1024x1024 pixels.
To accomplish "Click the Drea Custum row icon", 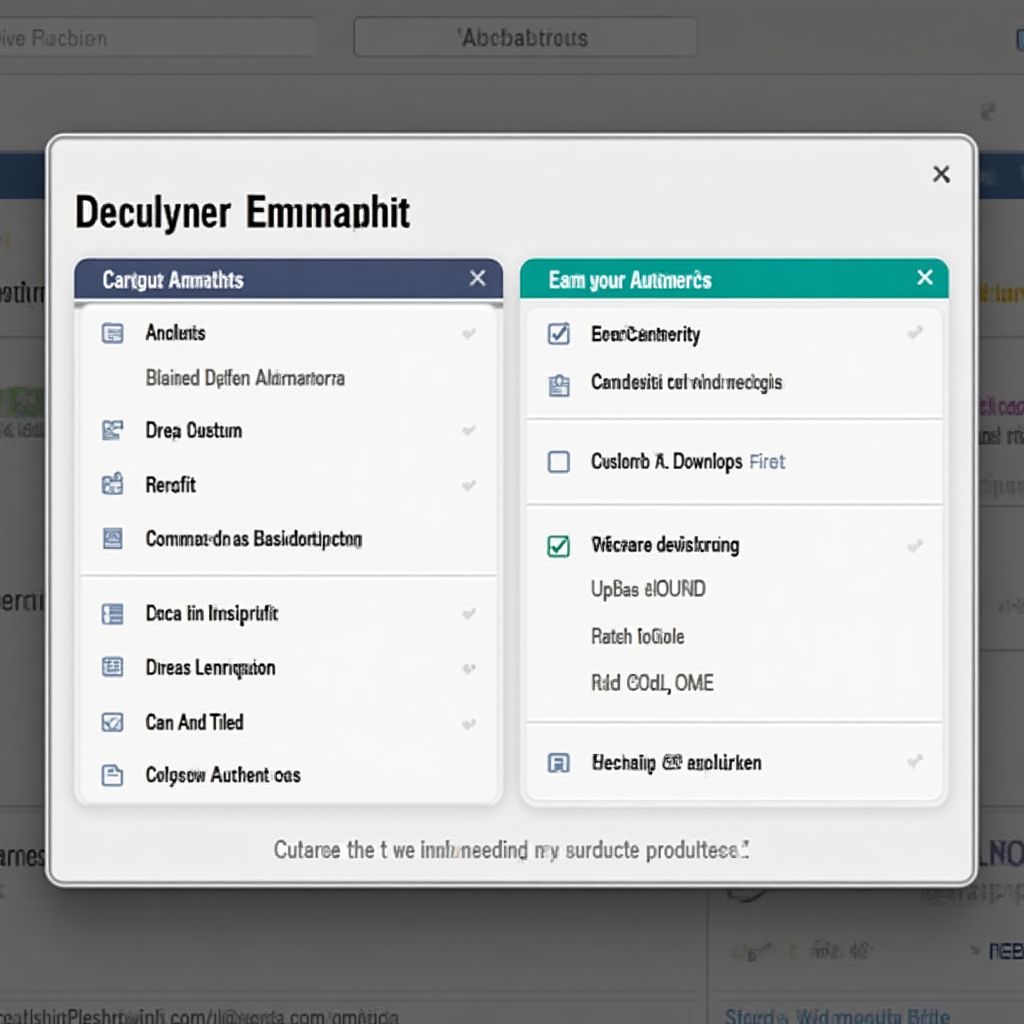I will (x=113, y=431).
